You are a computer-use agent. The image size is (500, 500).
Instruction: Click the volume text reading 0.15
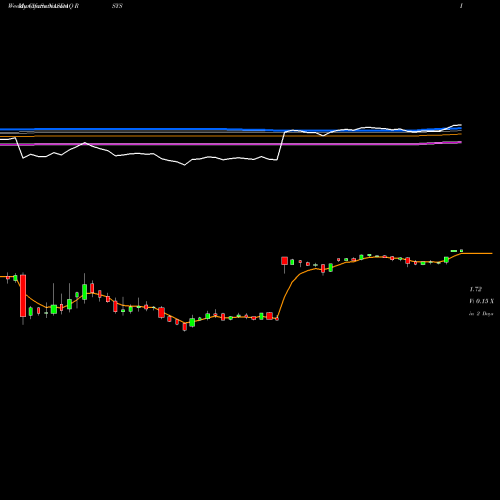(x=482, y=301)
